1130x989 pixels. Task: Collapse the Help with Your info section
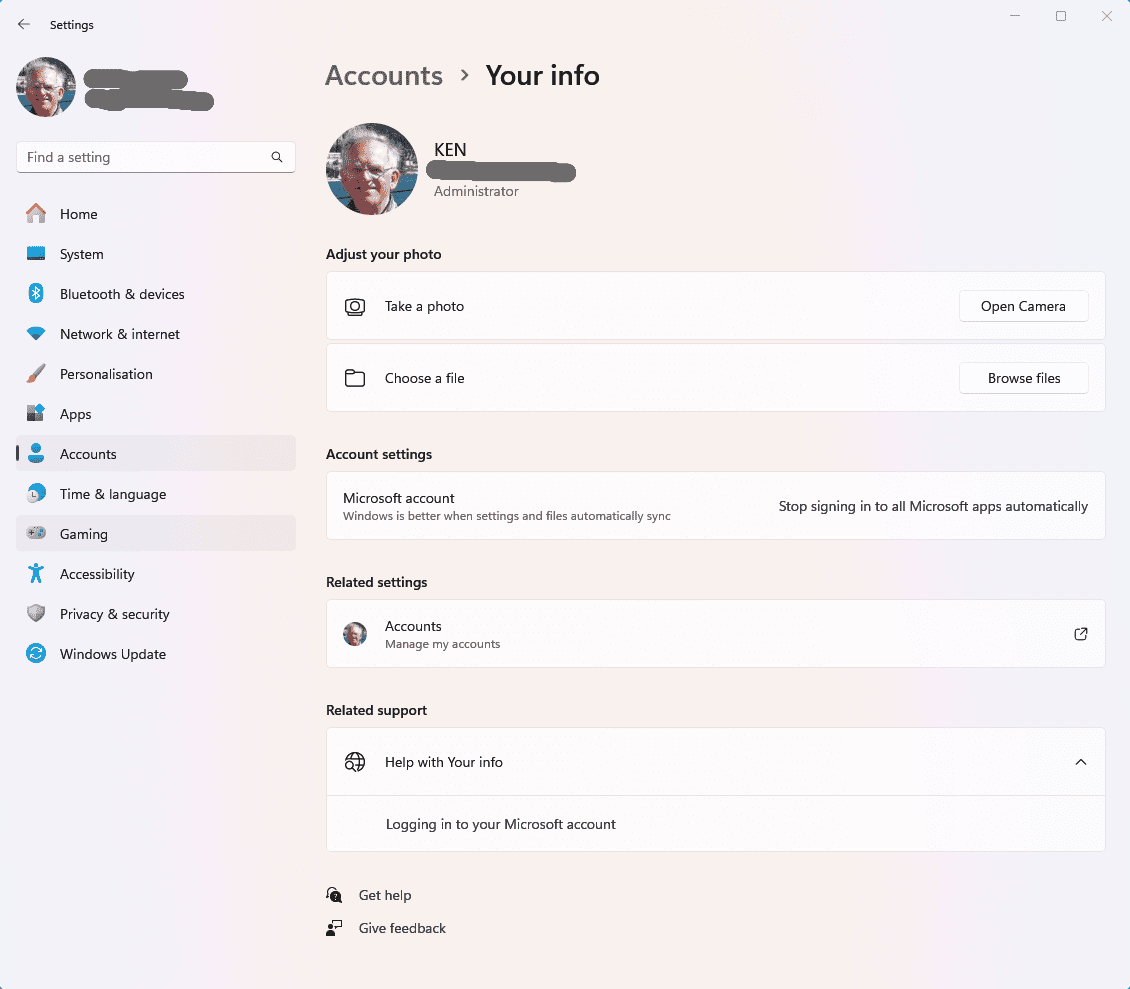(x=1080, y=762)
